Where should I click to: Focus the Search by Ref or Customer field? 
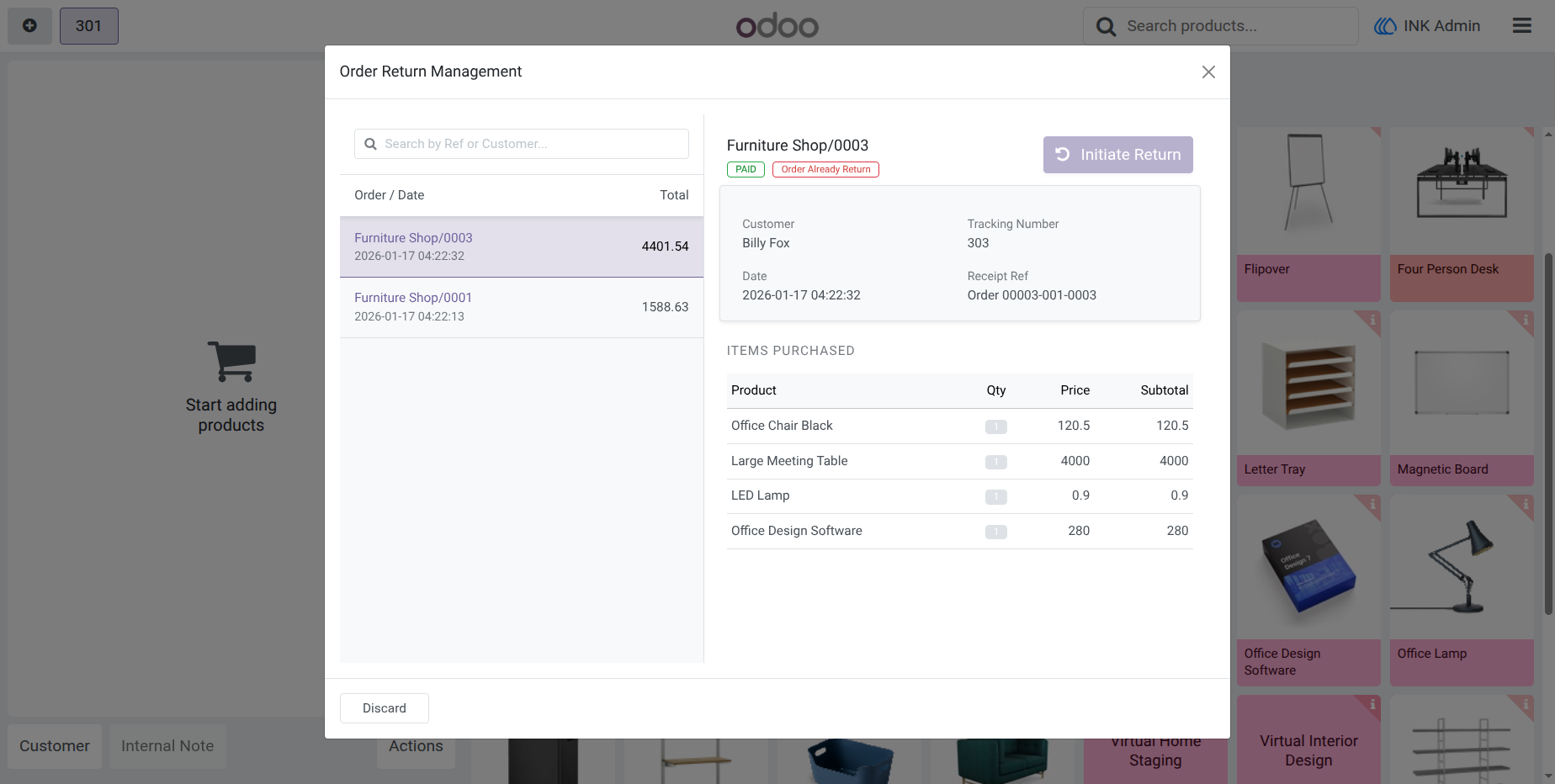click(x=522, y=144)
